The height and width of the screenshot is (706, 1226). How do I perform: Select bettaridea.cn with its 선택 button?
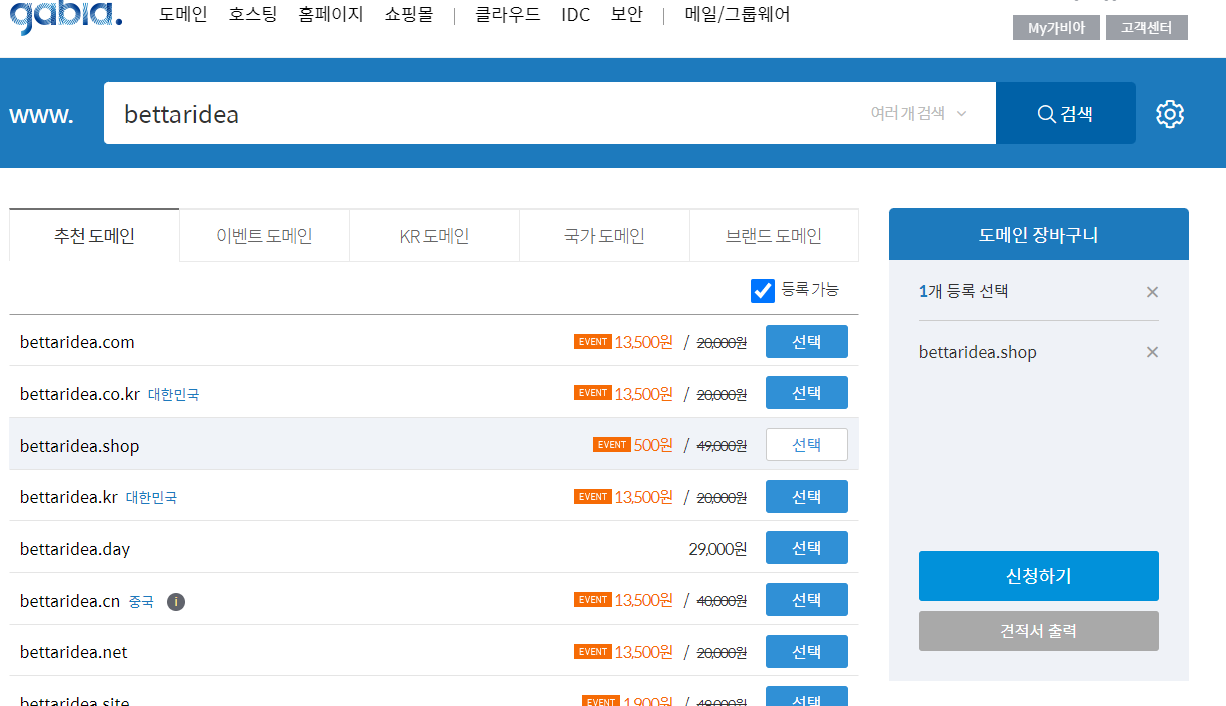tap(807, 600)
